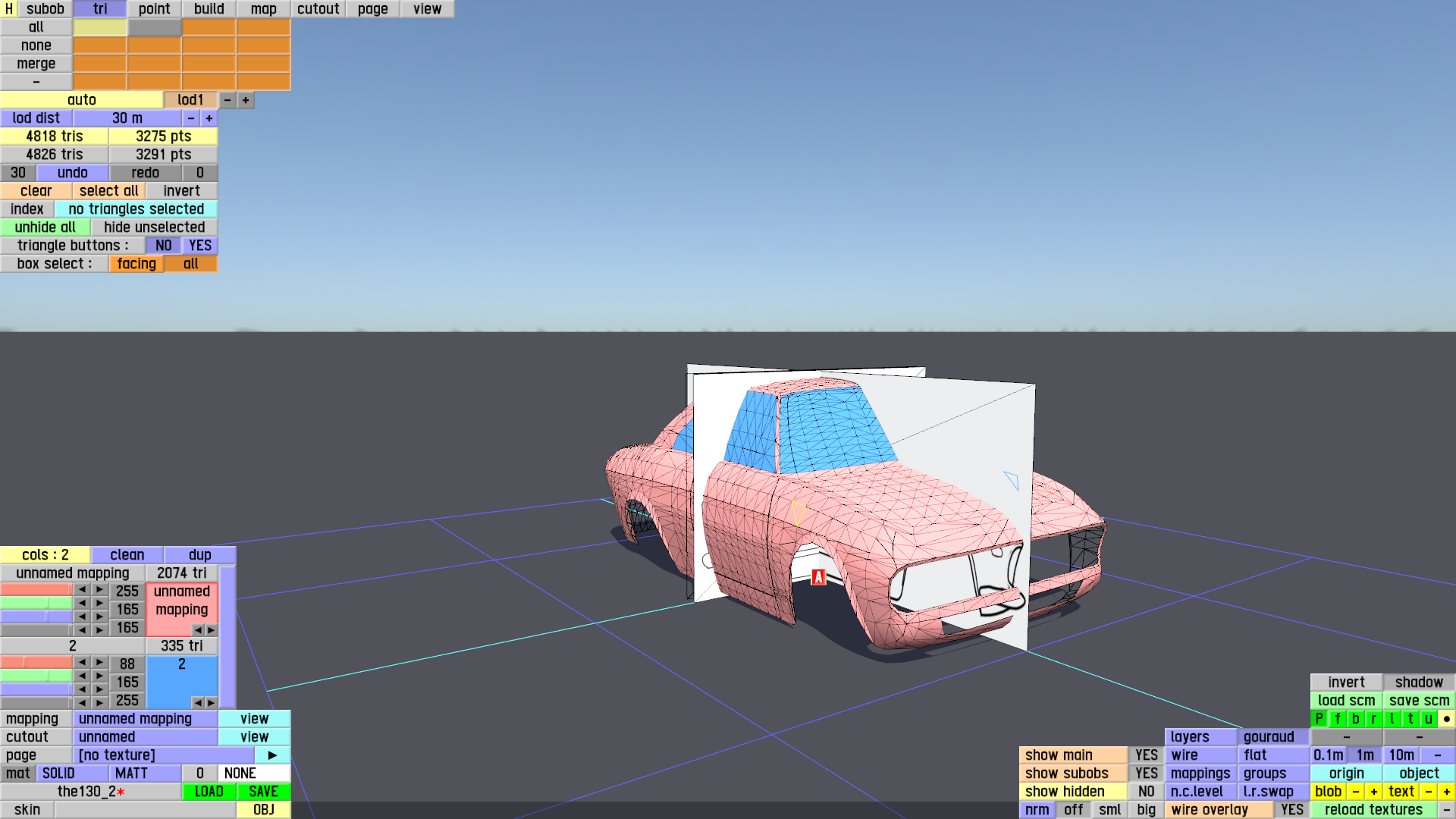Click the black dot view button
Viewport: 1456px width, 819px height.
point(1446,719)
